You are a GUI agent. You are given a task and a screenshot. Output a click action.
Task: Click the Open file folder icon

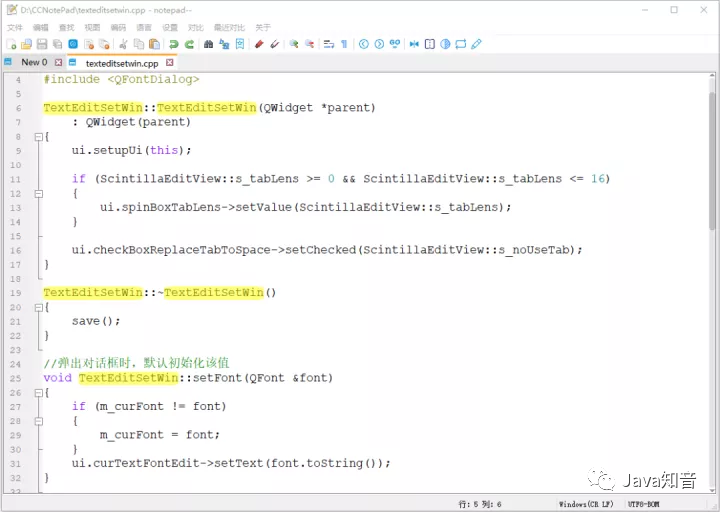pos(27,44)
